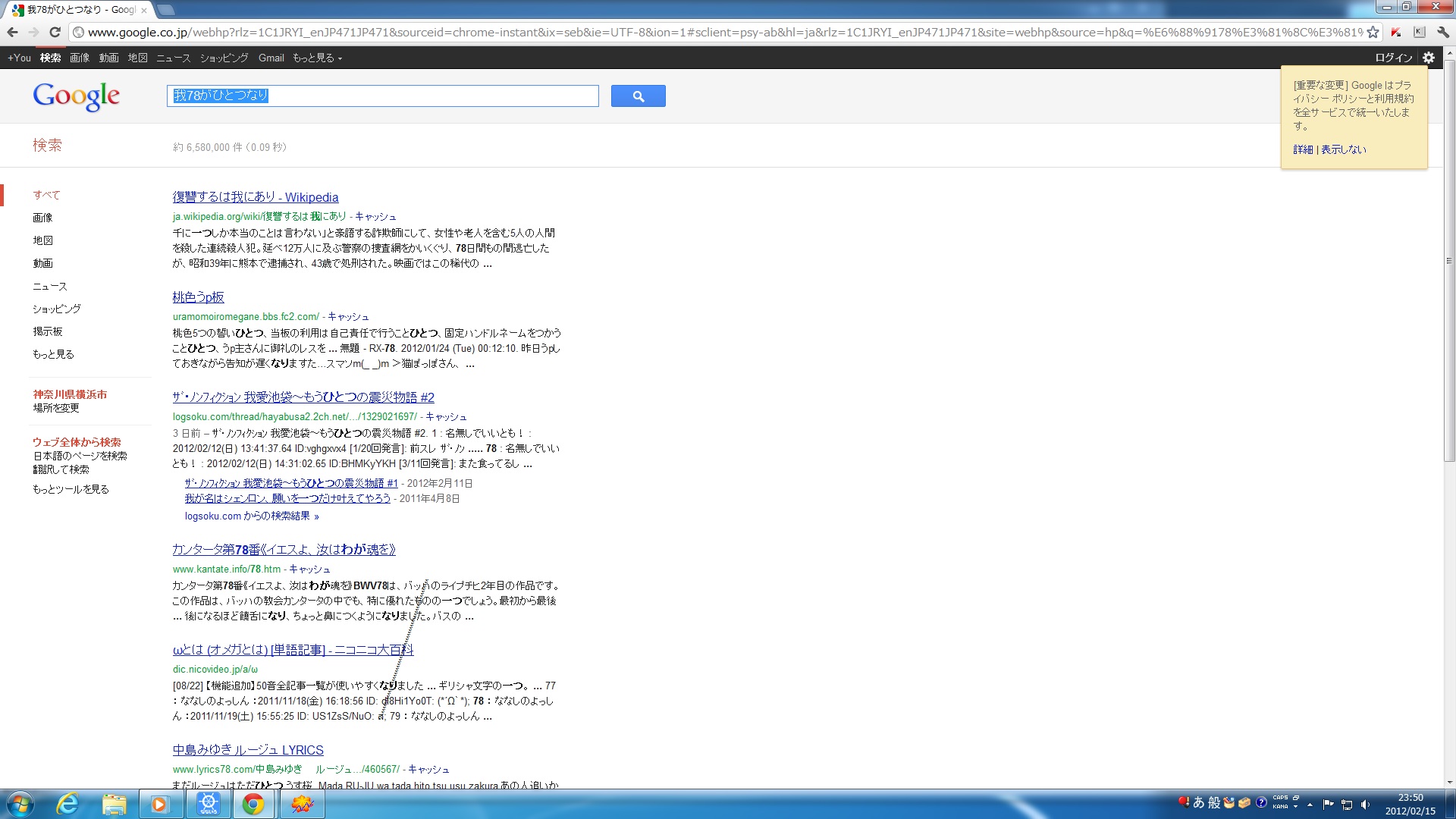Open Gmail from top bar

pyautogui.click(x=271, y=58)
